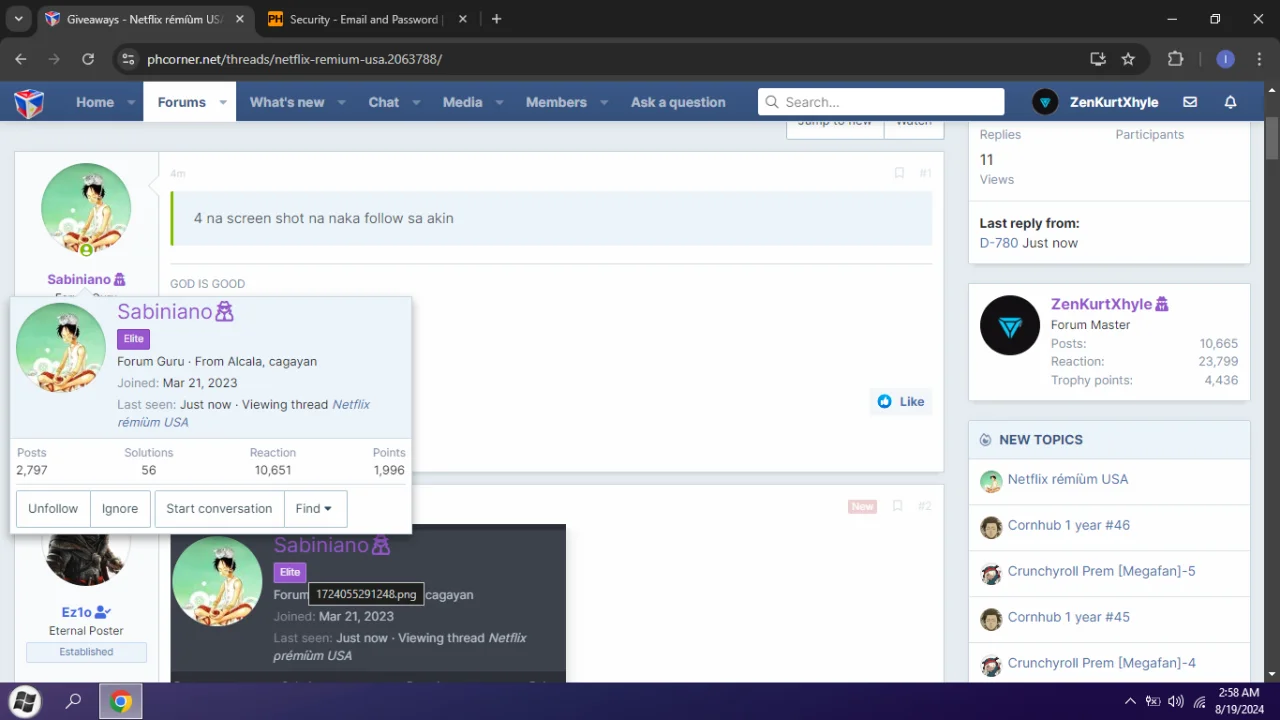Open Ask a question page
The image size is (1280, 720).
pos(678,102)
